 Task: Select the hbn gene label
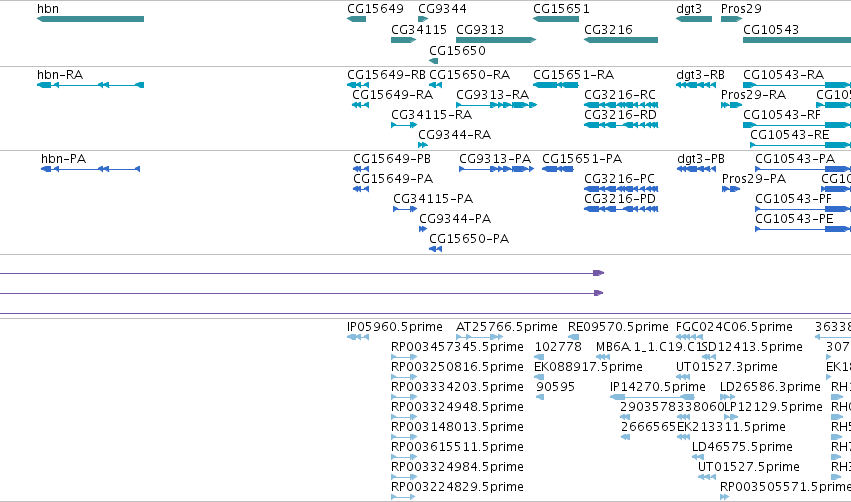[48, 9]
